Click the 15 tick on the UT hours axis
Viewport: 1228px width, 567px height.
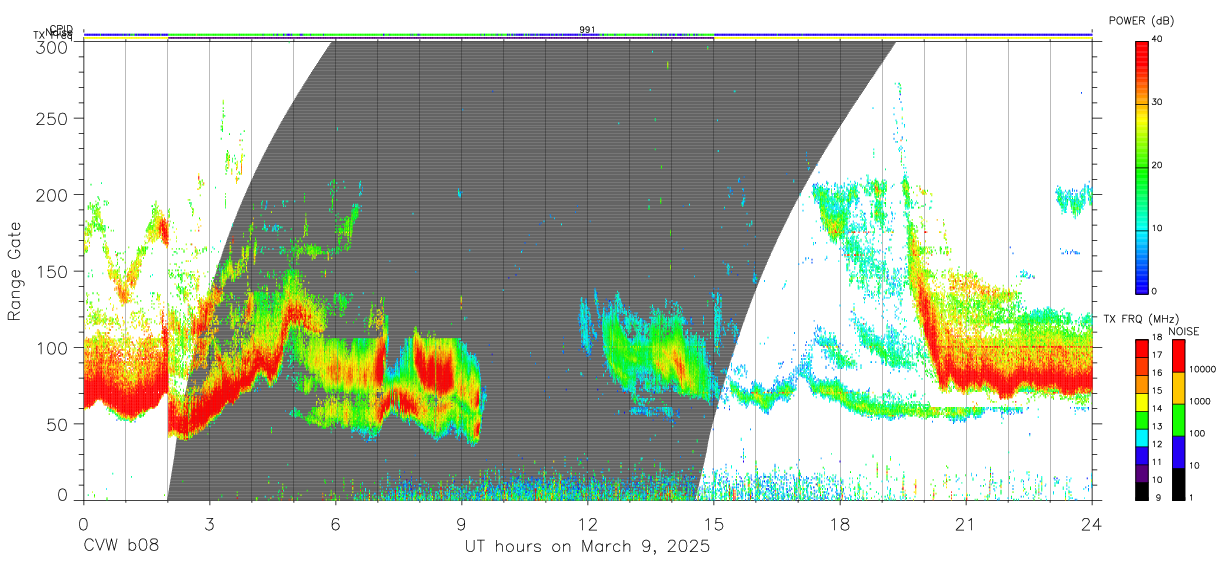(713, 523)
